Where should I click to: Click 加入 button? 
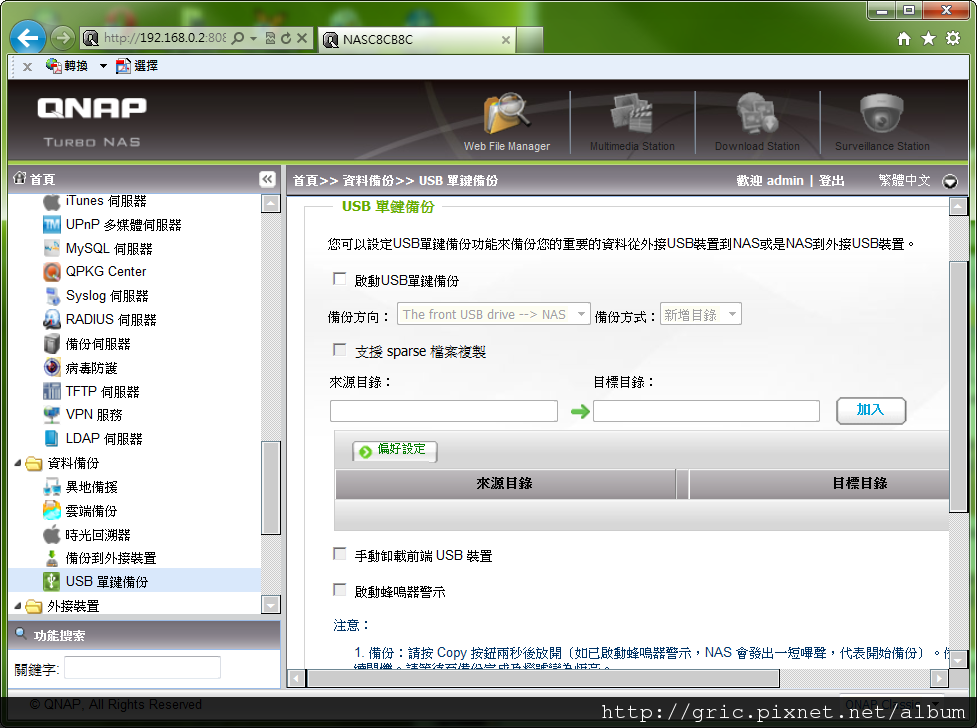(870, 411)
